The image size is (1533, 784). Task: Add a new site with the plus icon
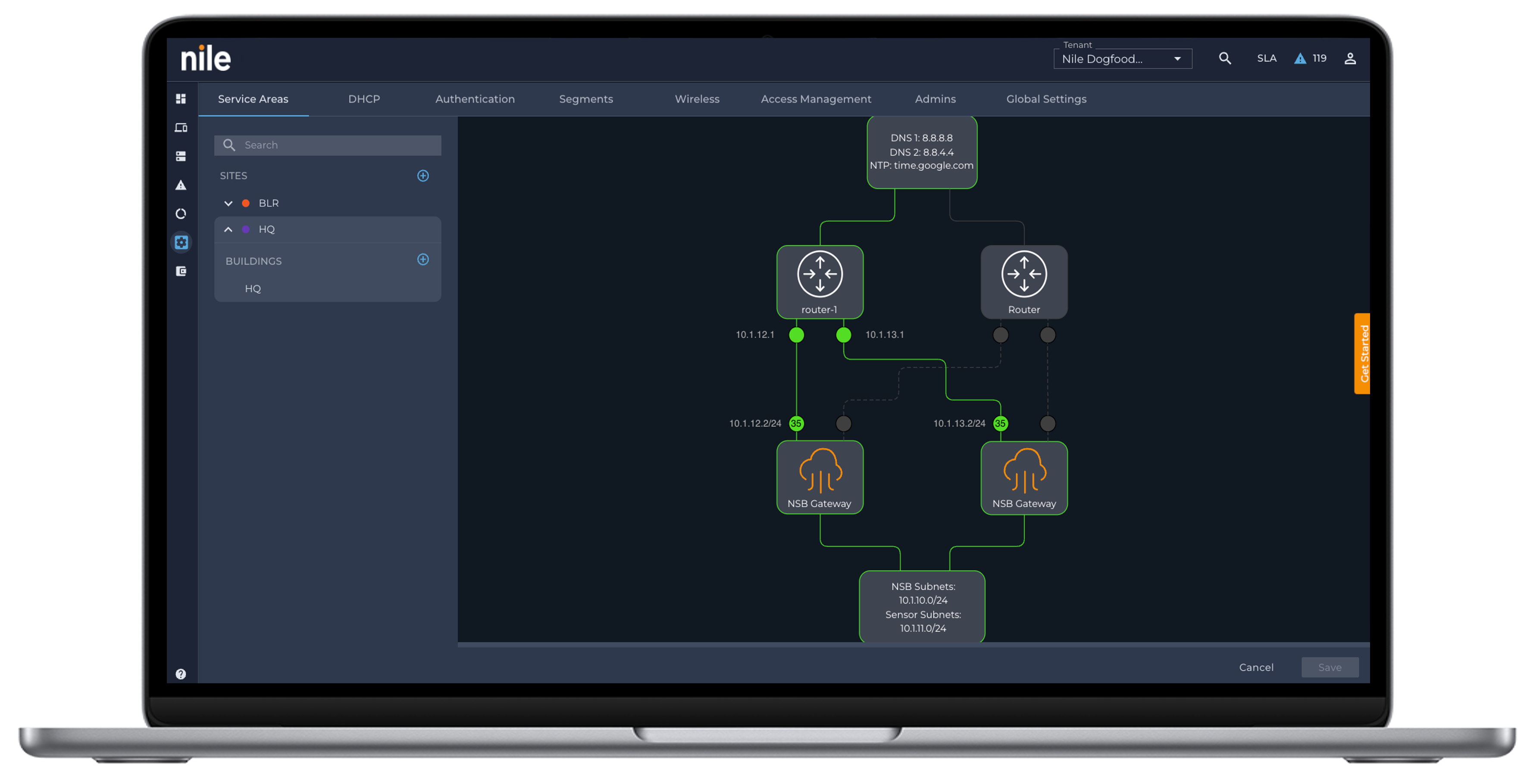point(422,175)
